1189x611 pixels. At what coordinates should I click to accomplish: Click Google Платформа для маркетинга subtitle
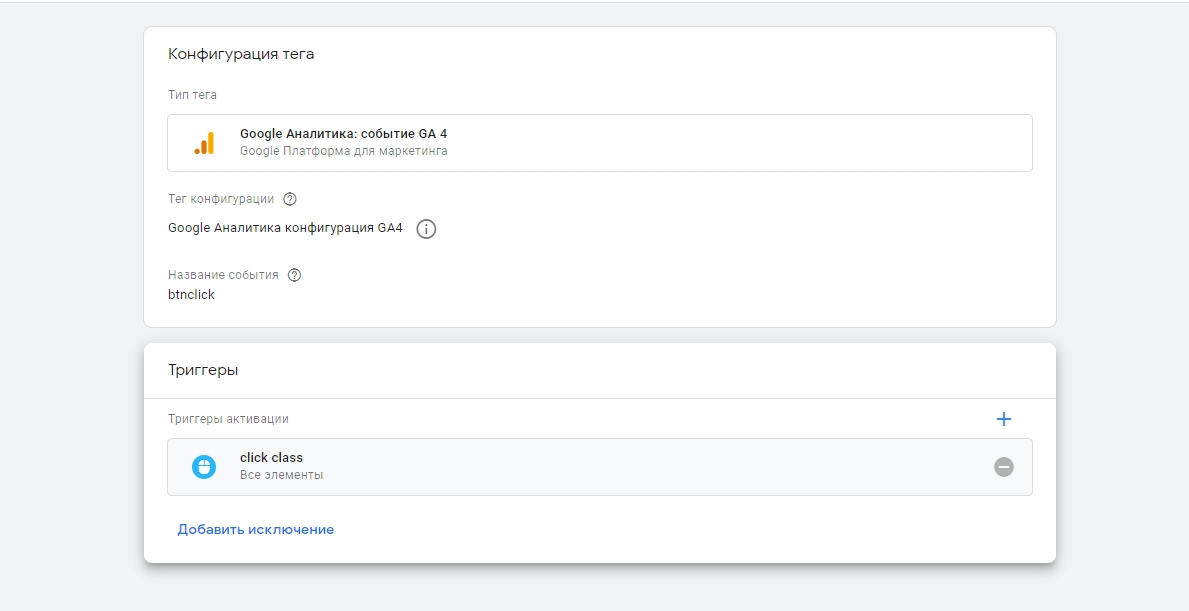(344, 151)
